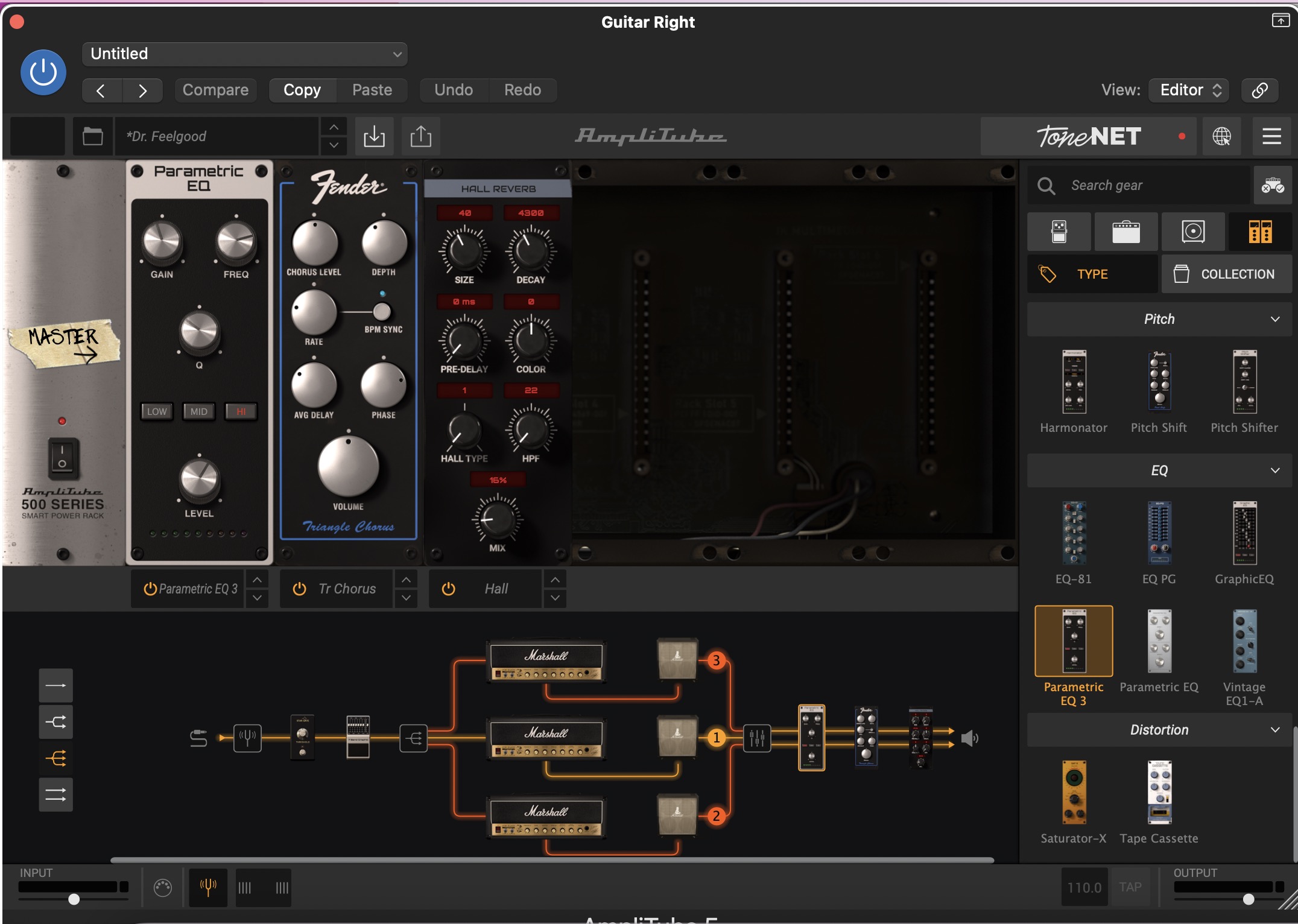This screenshot has width=1298, height=924.
Task: Open the preset browser folder icon
Action: click(x=92, y=136)
